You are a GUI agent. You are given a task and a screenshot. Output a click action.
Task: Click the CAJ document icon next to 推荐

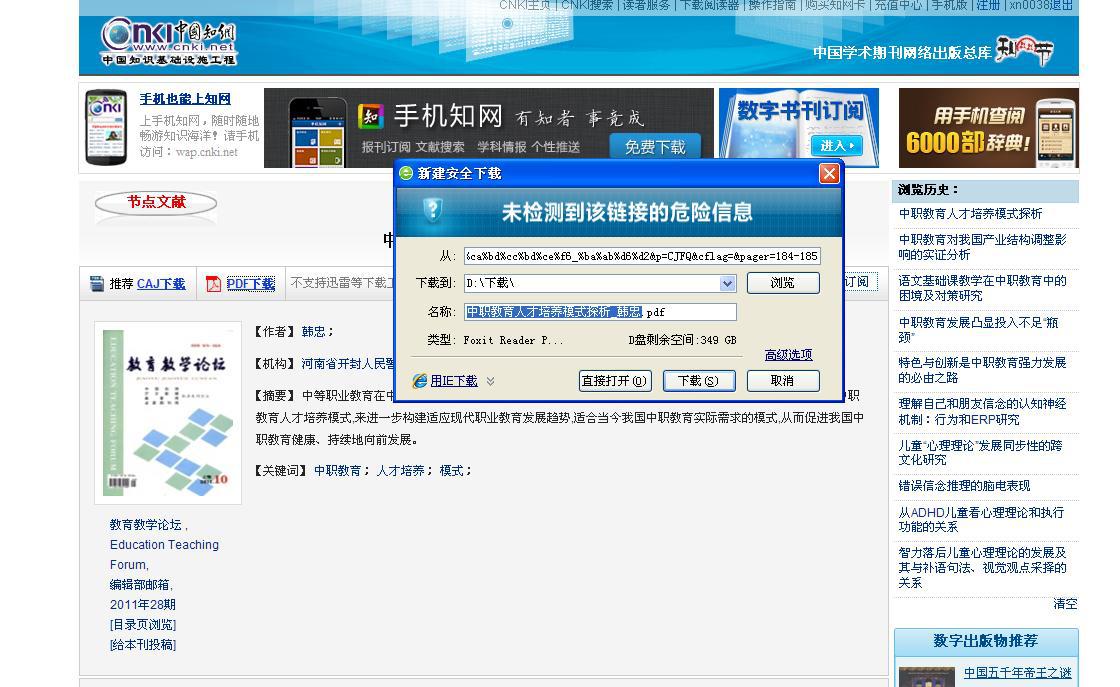97,284
